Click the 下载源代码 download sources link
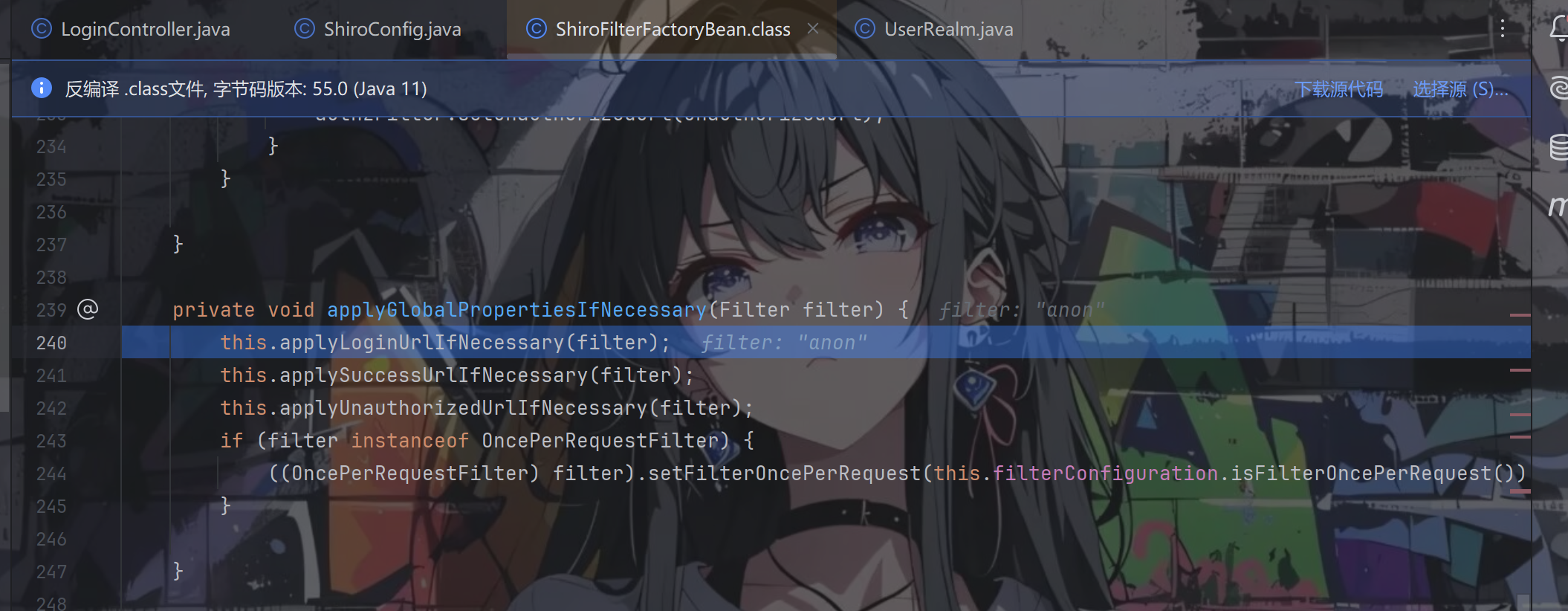The image size is (1568, 611). click(x=1338, y=89)
